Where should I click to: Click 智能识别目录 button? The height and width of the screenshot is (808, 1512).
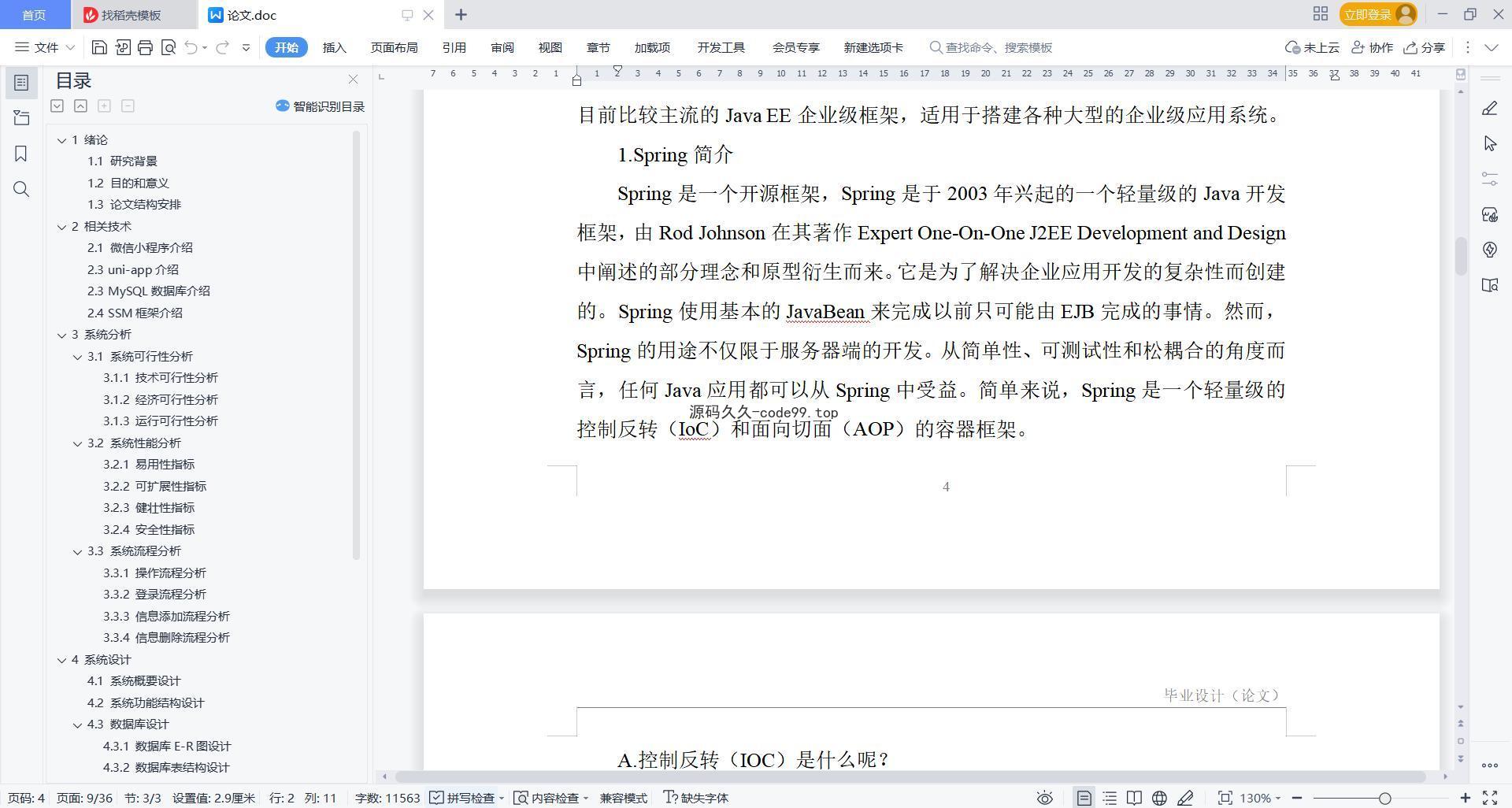point(320,106)
